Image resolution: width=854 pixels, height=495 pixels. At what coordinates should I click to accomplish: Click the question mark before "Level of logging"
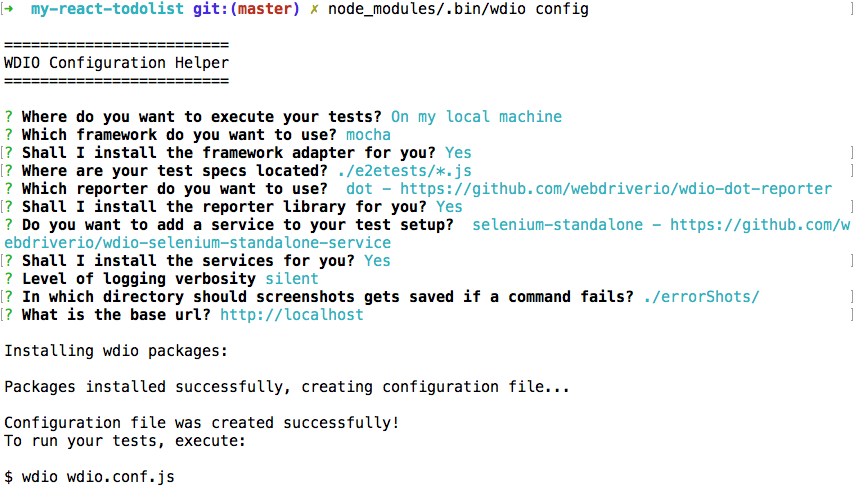point(9,279)
